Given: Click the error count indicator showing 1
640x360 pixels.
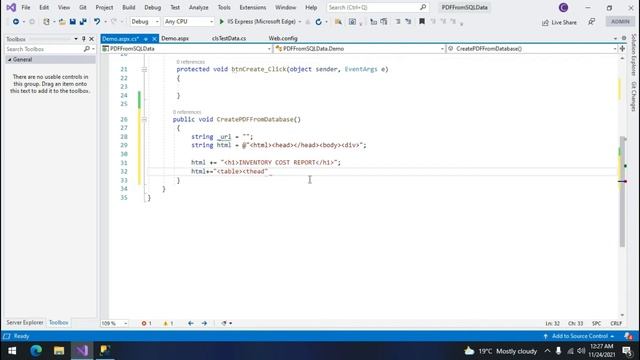Looking at the screenshot, I should pyautogui.click(x=147, y=323).
